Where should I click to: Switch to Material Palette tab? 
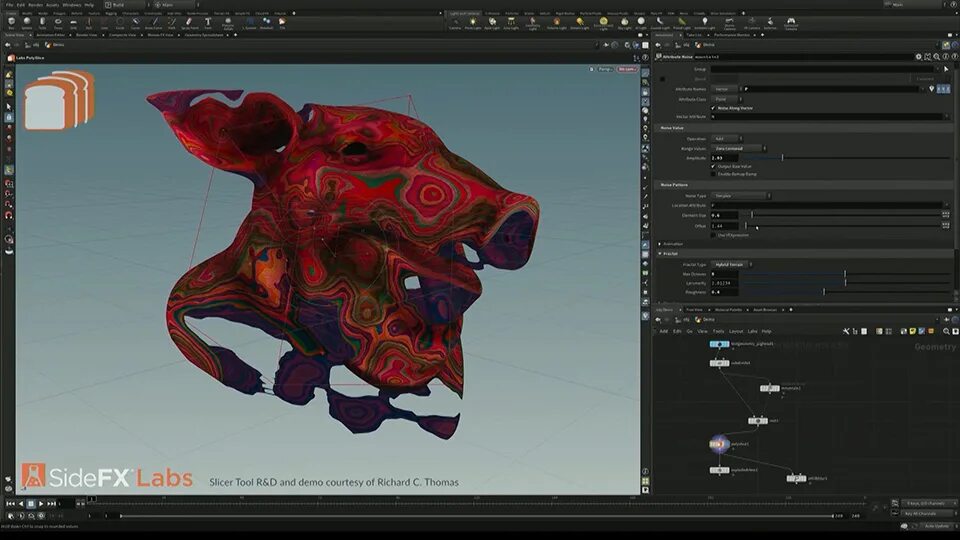click(728, 310)
